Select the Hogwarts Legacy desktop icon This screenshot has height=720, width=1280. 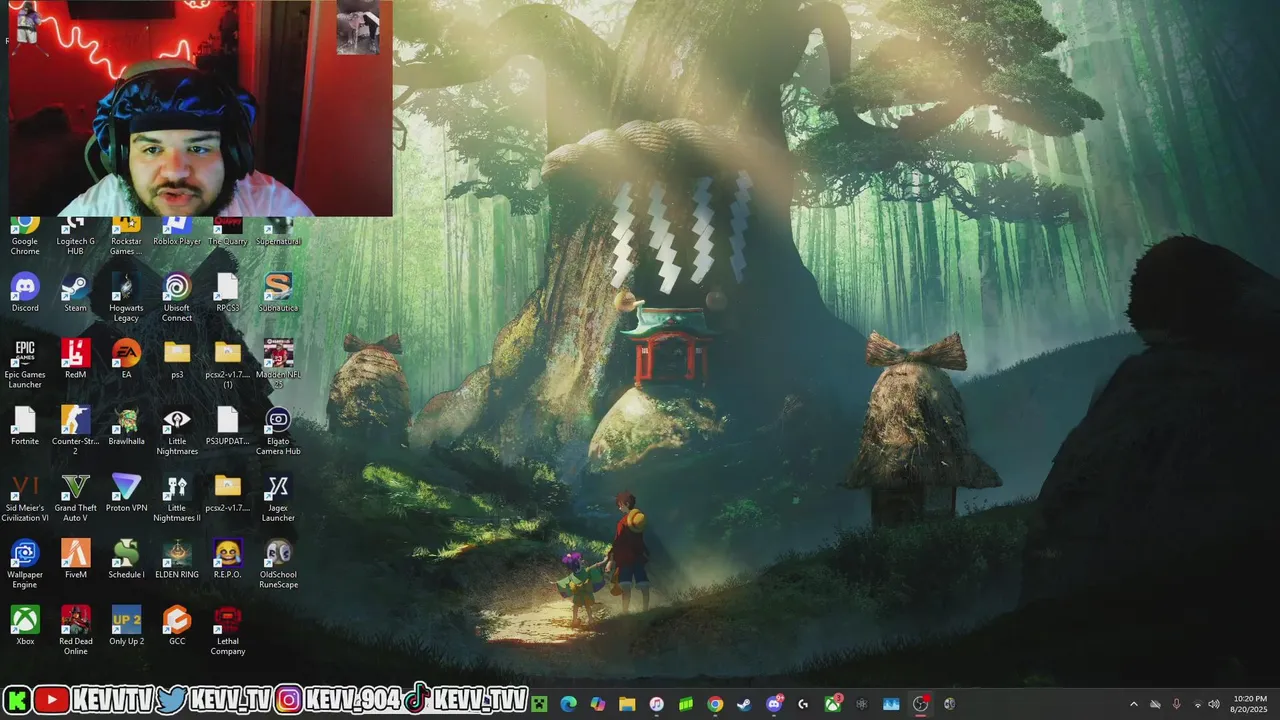[126, 298]
